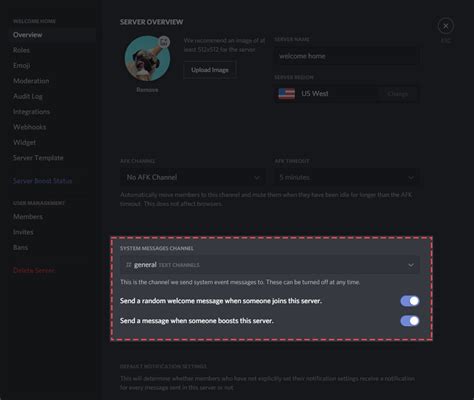Open the Audit Log page

point(28,96)
